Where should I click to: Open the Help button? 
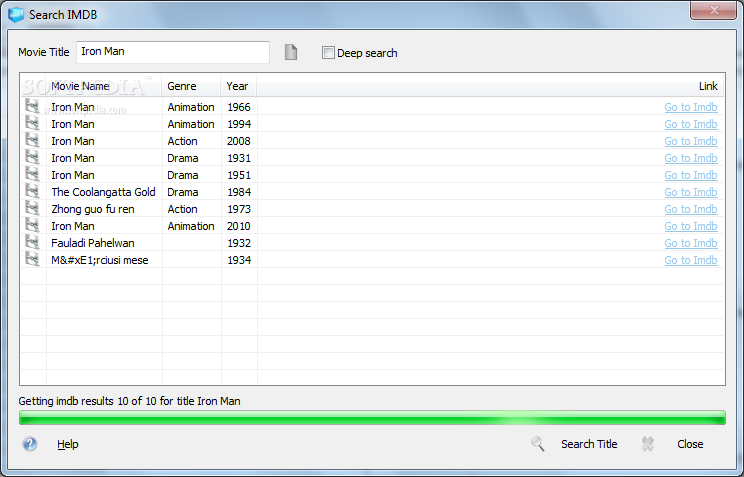pos(67,444)
